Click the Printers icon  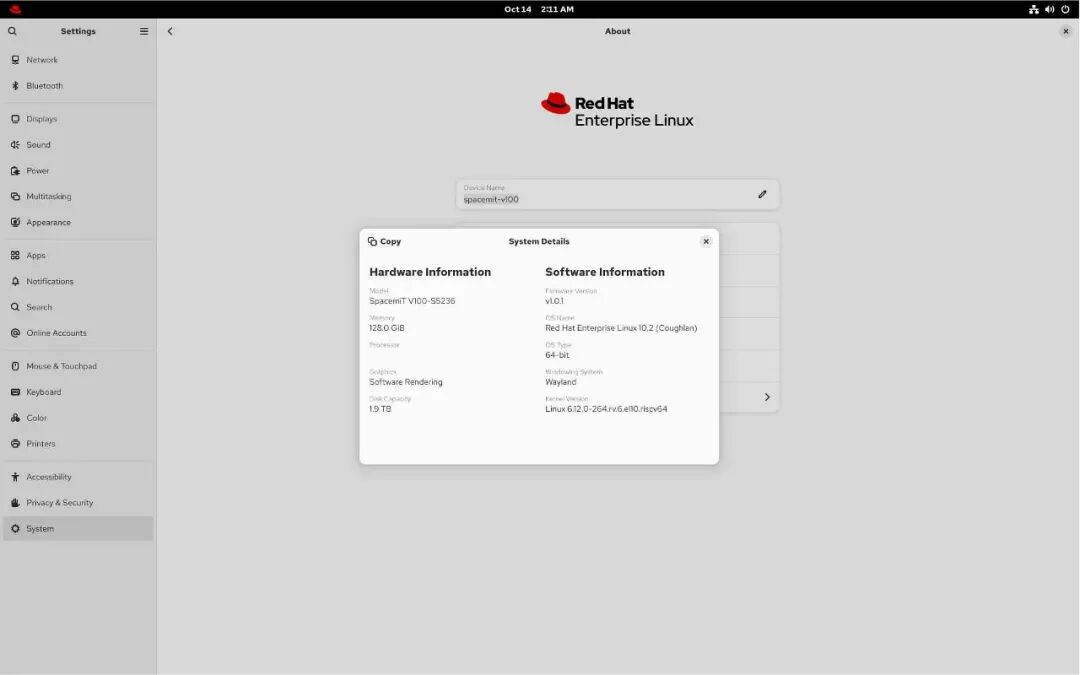click(15, 444)
